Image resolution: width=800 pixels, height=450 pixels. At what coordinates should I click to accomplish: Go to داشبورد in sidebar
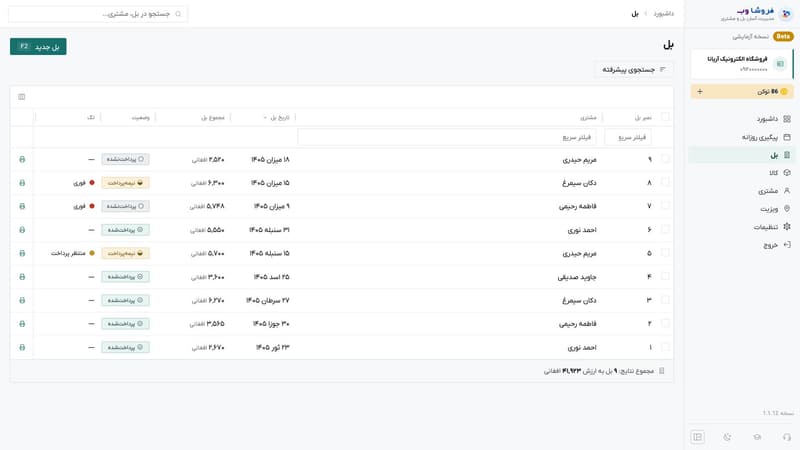point(741,119)
